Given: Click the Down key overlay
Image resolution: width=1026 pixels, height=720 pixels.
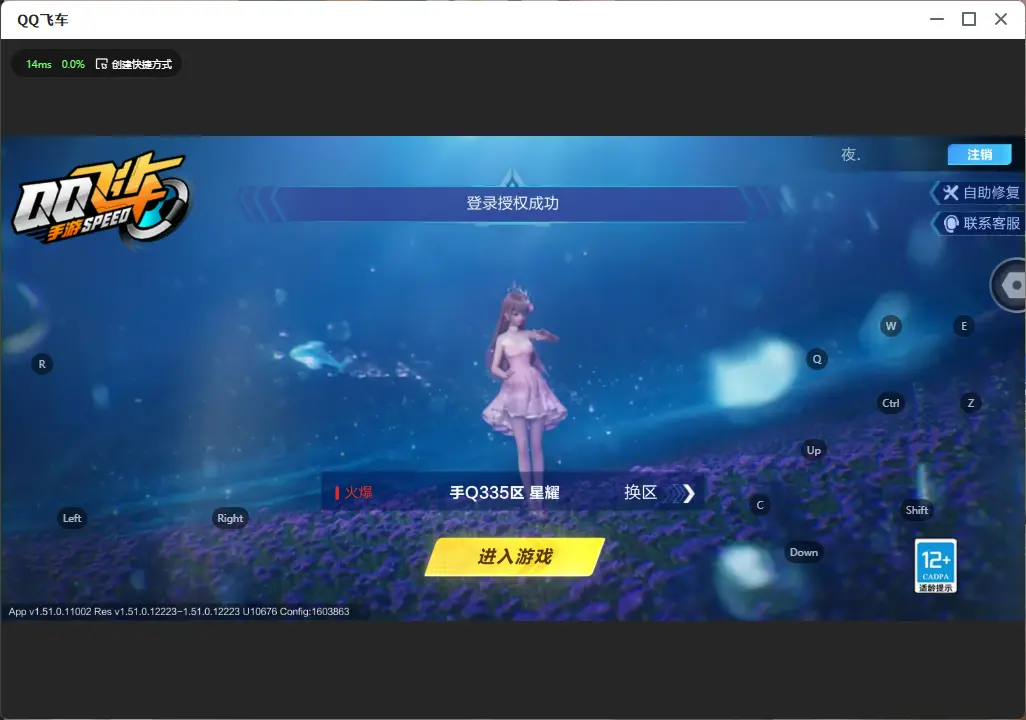Looking at the screenshot, I should coord(804,552).
